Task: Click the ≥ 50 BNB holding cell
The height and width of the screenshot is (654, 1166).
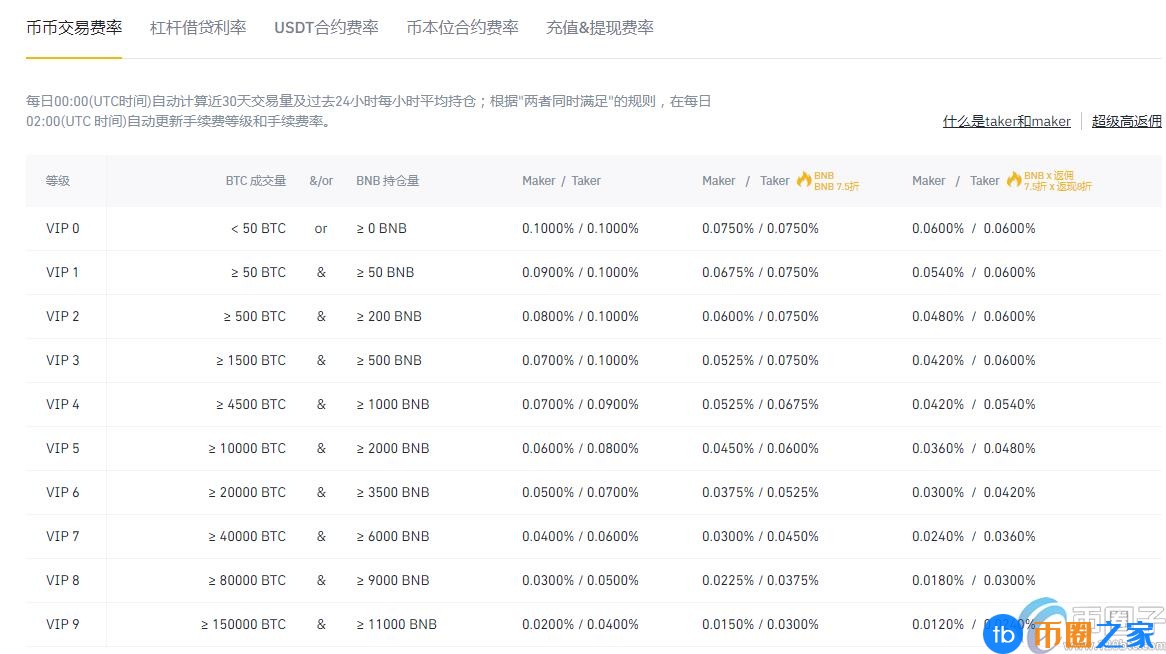Action: pos(385,272)
